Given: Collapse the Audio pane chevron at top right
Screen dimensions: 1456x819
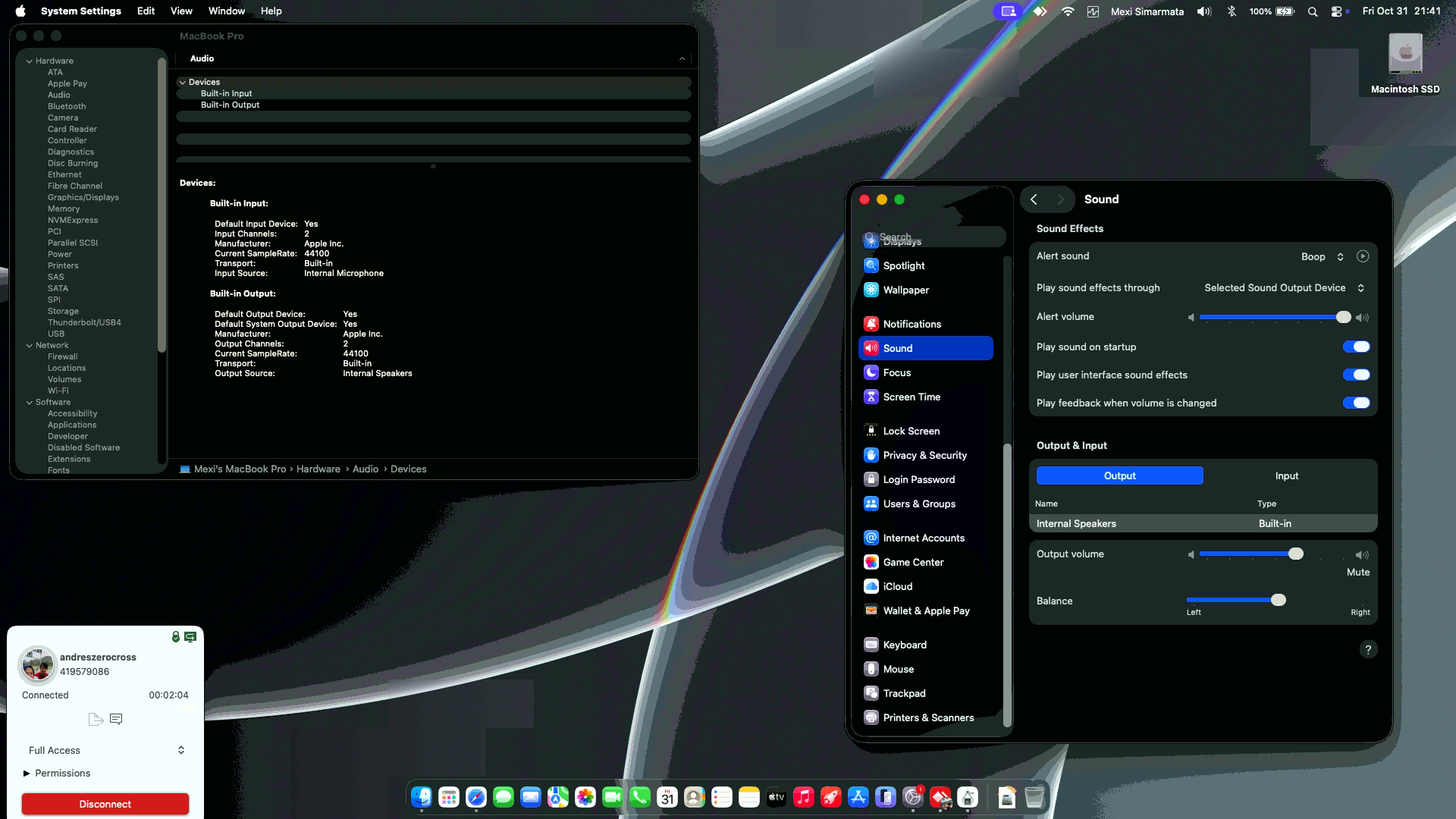Looking at the screenshot, I should point(682,58).
